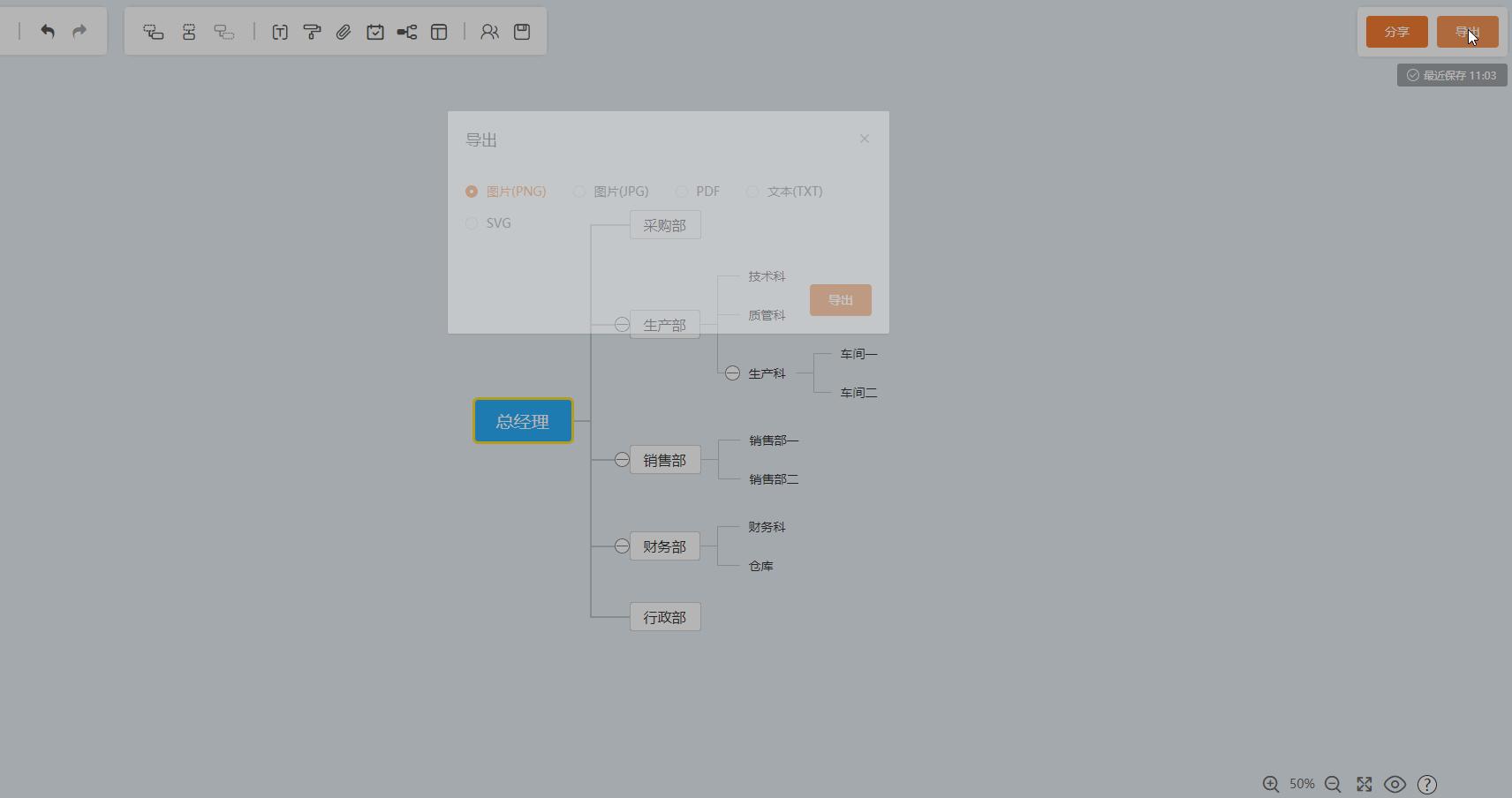Click the zoom in magnifier icon

(1271, 784)
